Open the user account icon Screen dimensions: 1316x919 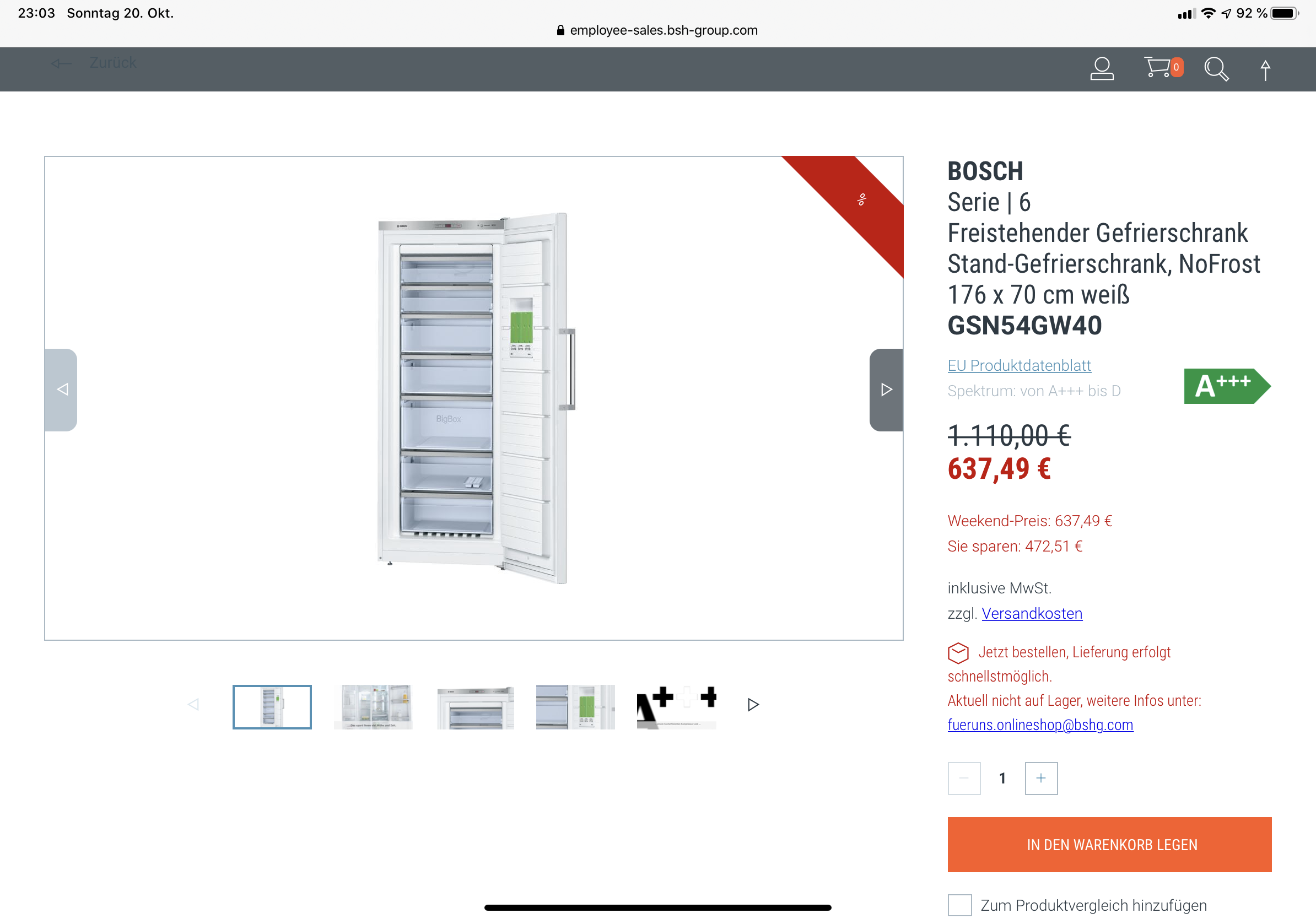coord(1101,69)
